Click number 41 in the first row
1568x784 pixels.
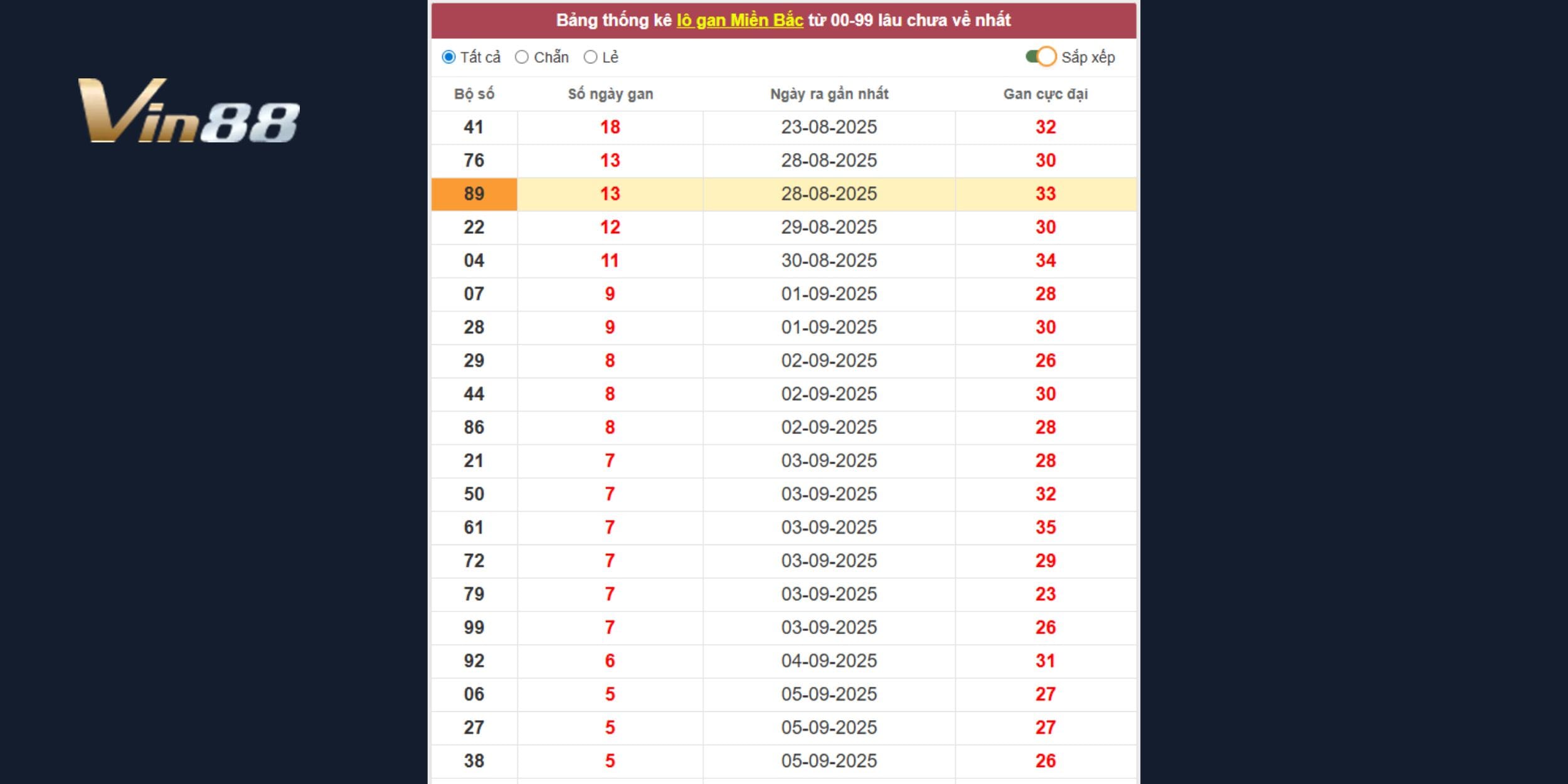coord(474,127)
